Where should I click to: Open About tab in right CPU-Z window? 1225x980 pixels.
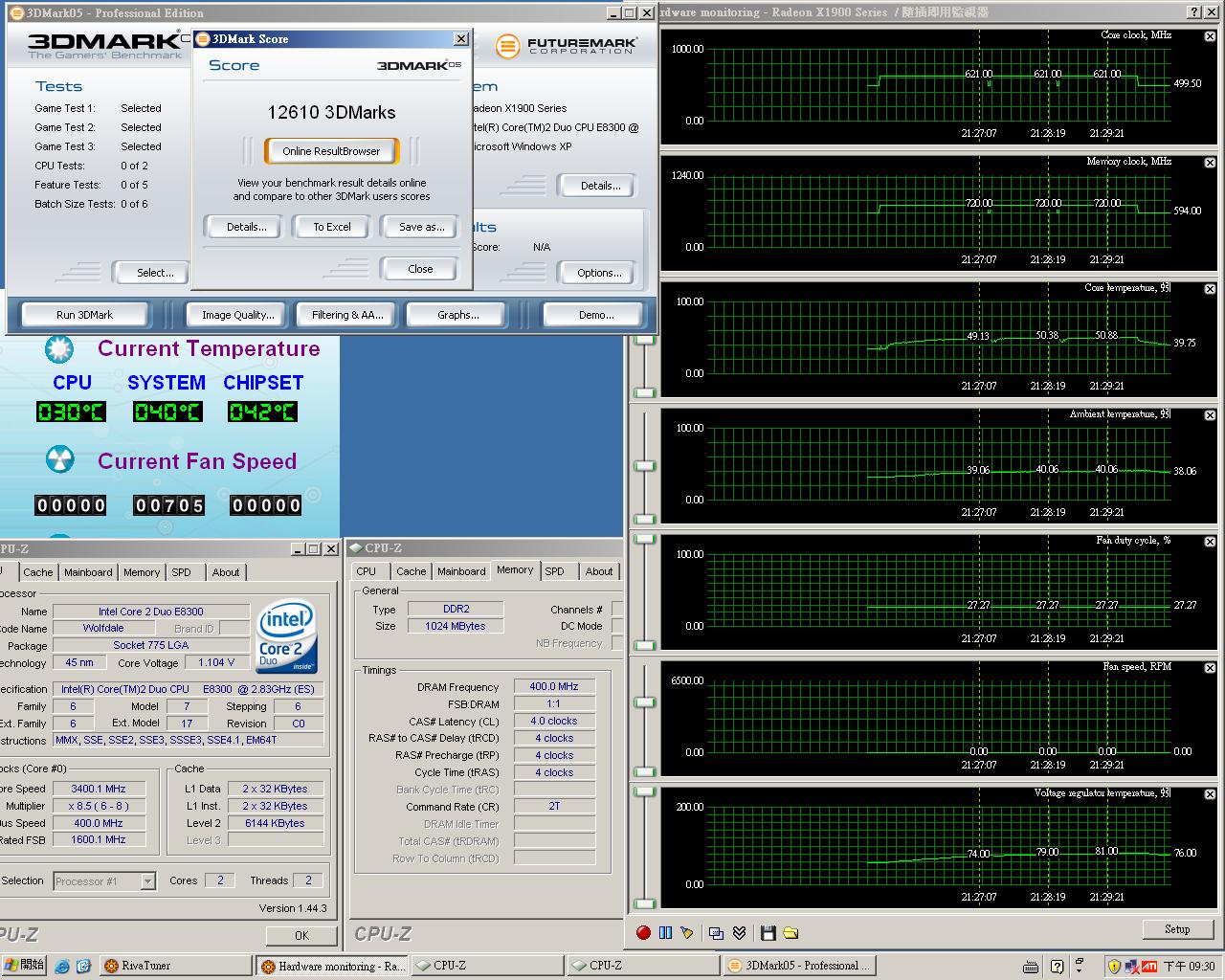[599, 571]
